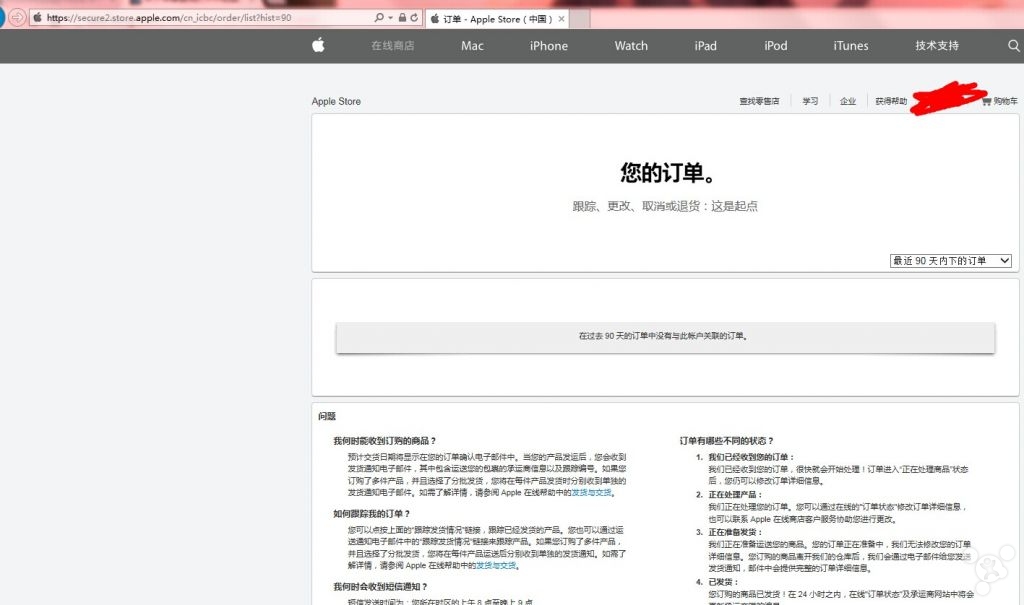Open search using the magnifier icon
Viewport: 1024px width, 605px height.
(1013, 45)
